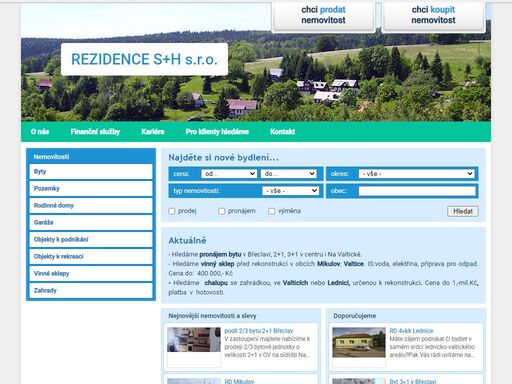Click chci prodat nemovitost button
Viewport: 512px width, 384px height.
click(x=324, y=16)
